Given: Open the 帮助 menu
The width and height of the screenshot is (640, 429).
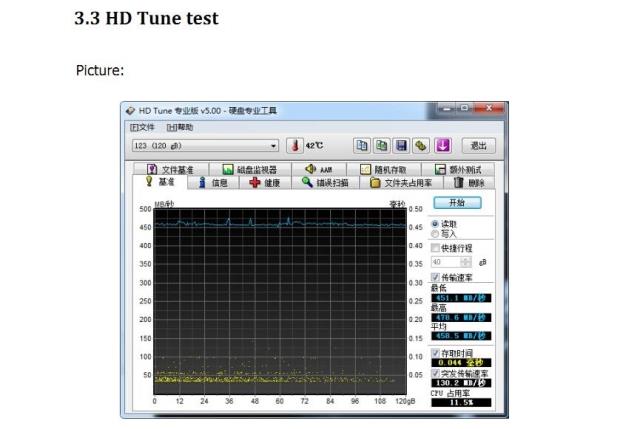Looking at the screenshot, I should tap(180, 127).
